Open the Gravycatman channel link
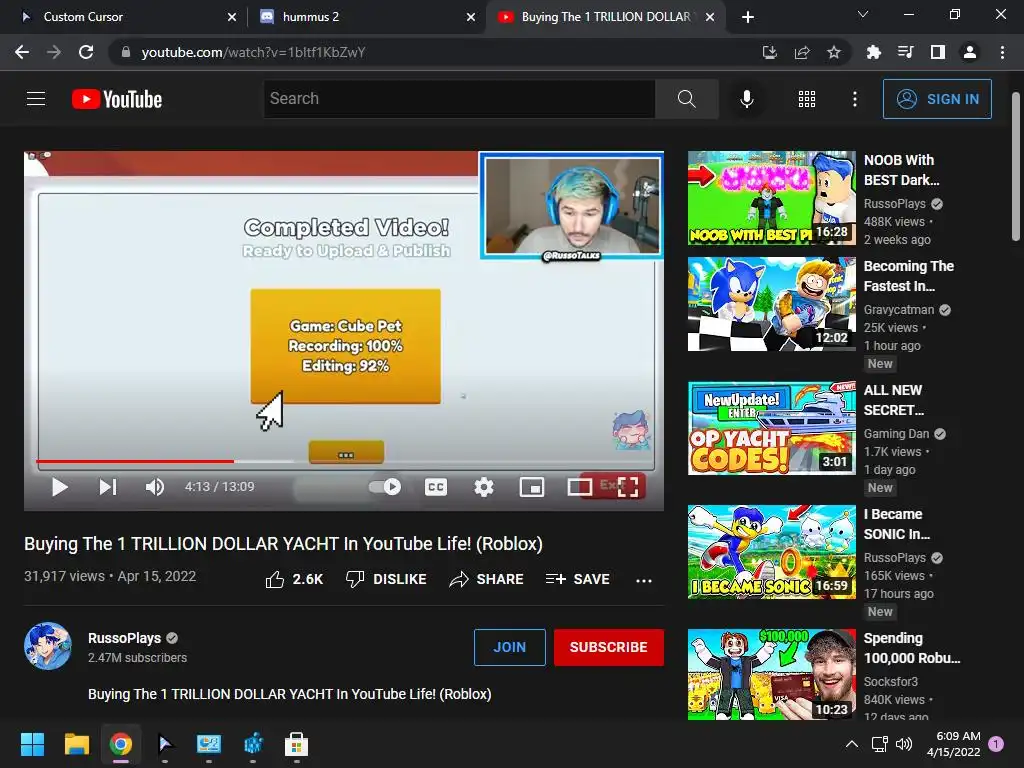The image size is (1024, 768). point(899,310)
